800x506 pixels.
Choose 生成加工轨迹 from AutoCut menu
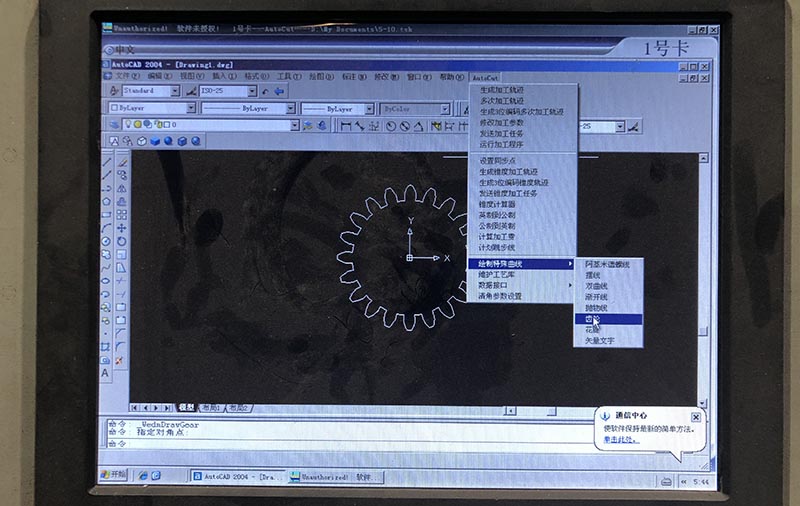point(501,90)
